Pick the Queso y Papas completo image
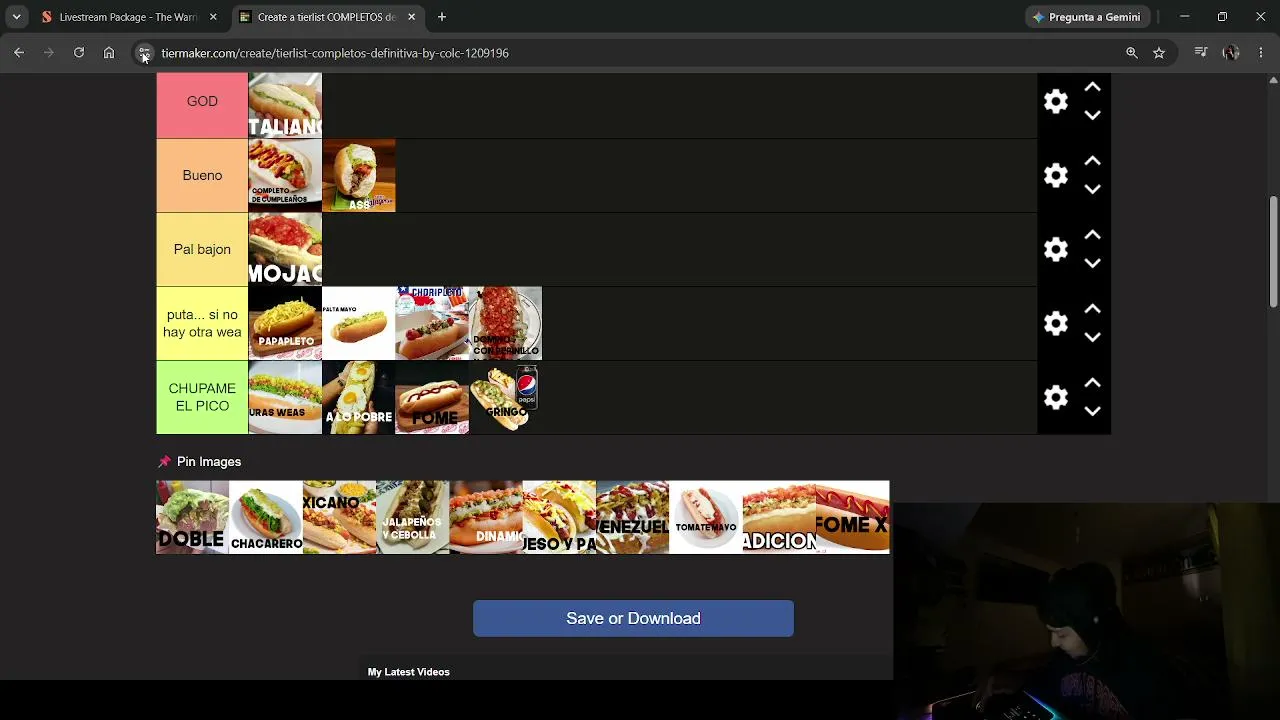The image size is (1280, 720). (x=559, y=517)
